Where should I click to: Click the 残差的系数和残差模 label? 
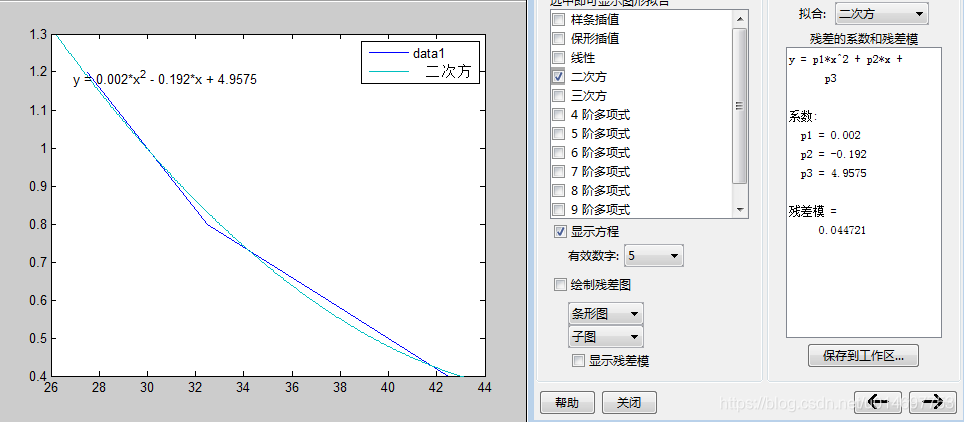[864, 39]
